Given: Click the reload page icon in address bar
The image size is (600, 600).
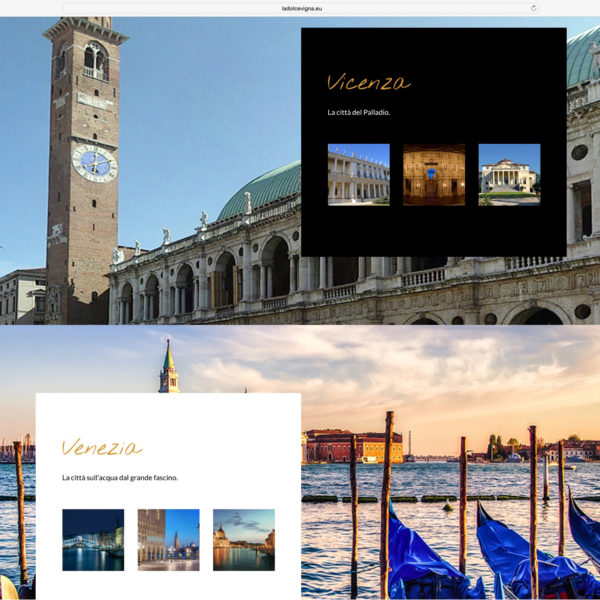Looking at the screenshot, I should tap(533, 8).
